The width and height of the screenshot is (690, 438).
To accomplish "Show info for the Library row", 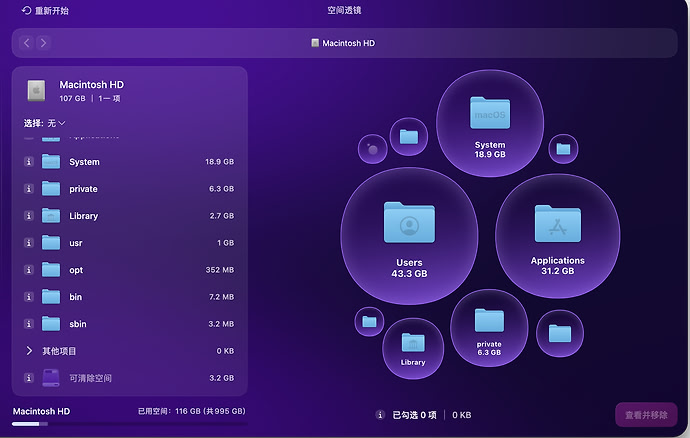I will coord(29,216).
